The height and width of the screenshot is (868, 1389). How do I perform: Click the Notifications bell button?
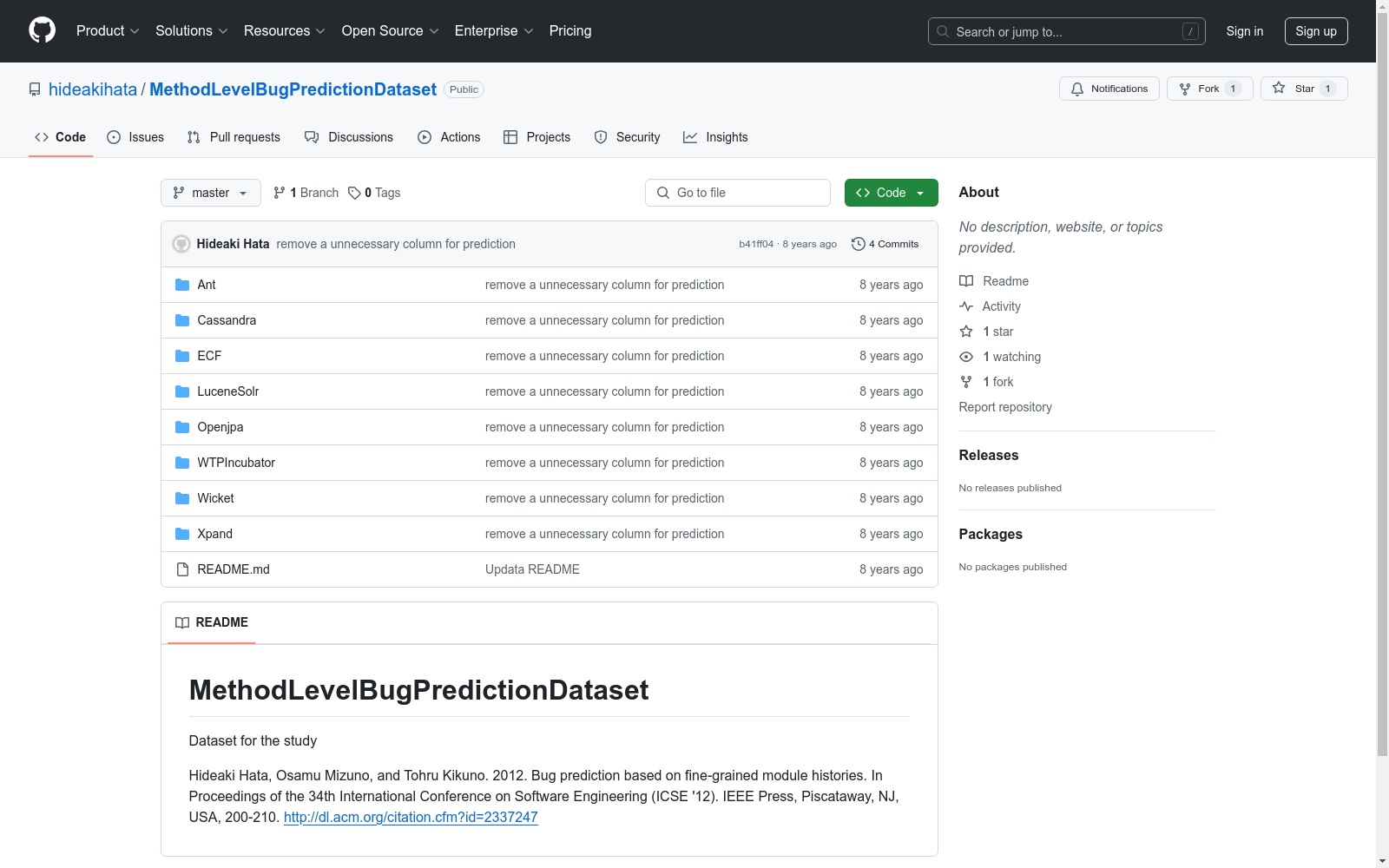(1109, 89)
